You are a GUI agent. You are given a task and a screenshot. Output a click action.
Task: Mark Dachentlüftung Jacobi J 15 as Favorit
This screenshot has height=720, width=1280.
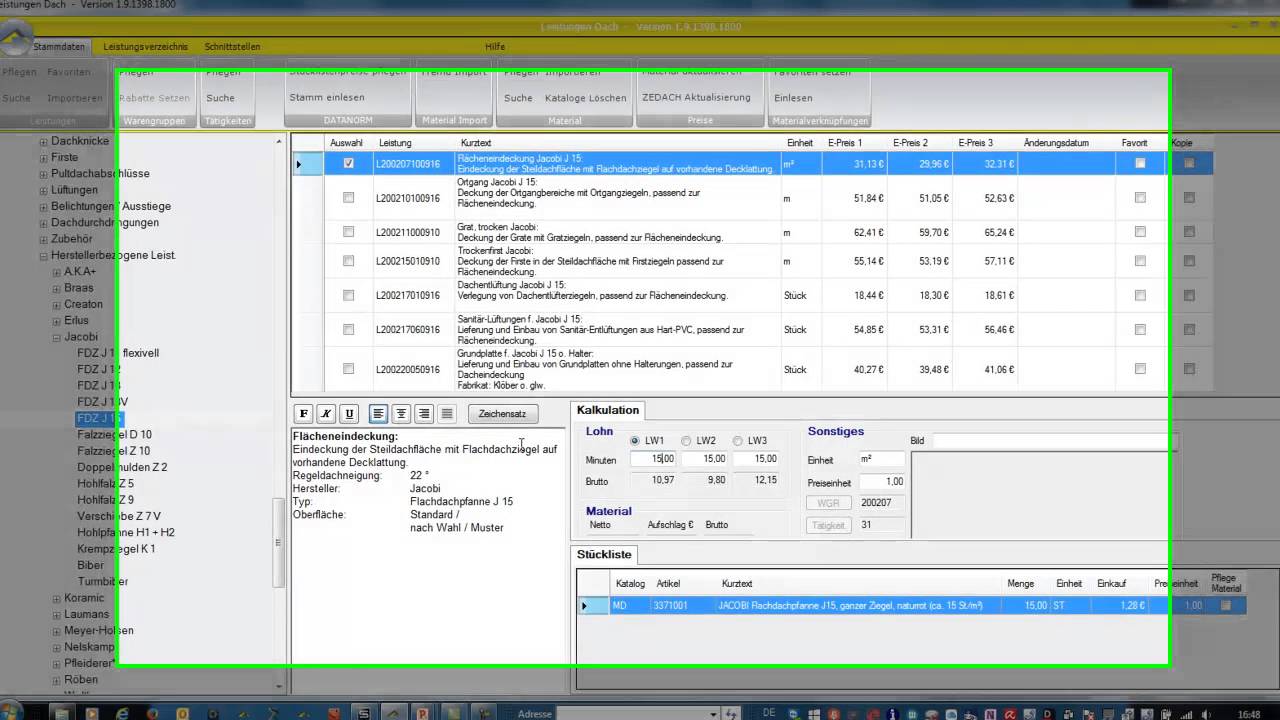point(1140,295)
